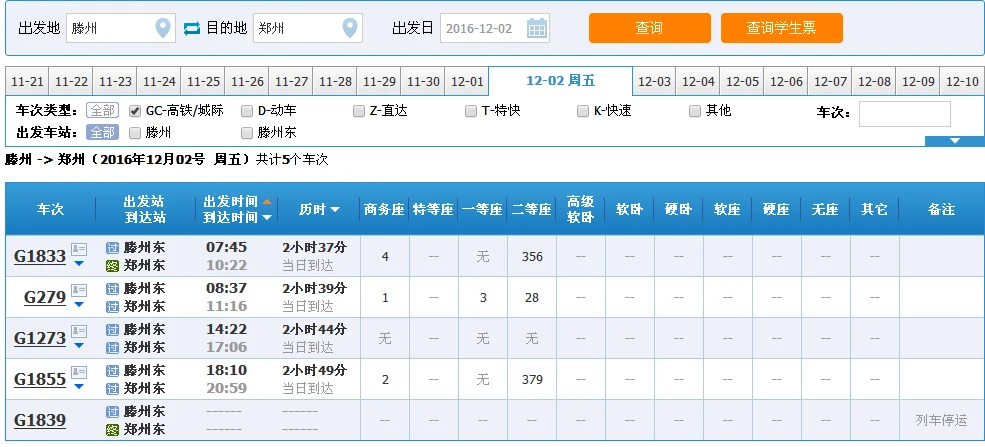Select the 11-30 date tab
This screenshot has height=447, width=985.
point(423,82)
